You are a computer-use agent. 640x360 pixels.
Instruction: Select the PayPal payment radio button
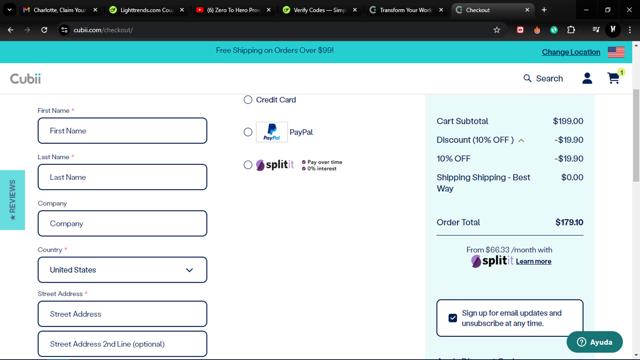pyautogui.click(x=248, y=132)
